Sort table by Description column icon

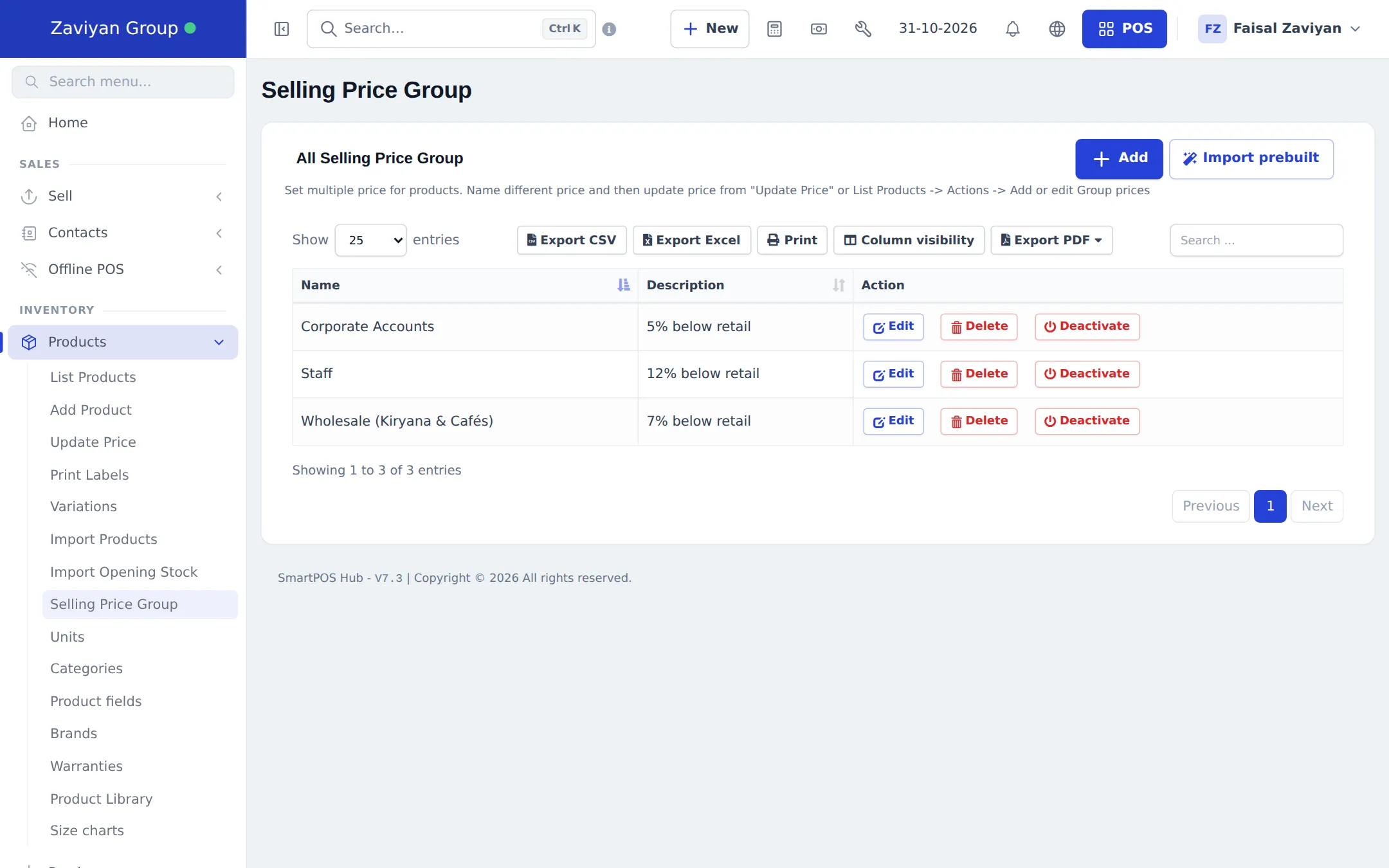(839, 285)
